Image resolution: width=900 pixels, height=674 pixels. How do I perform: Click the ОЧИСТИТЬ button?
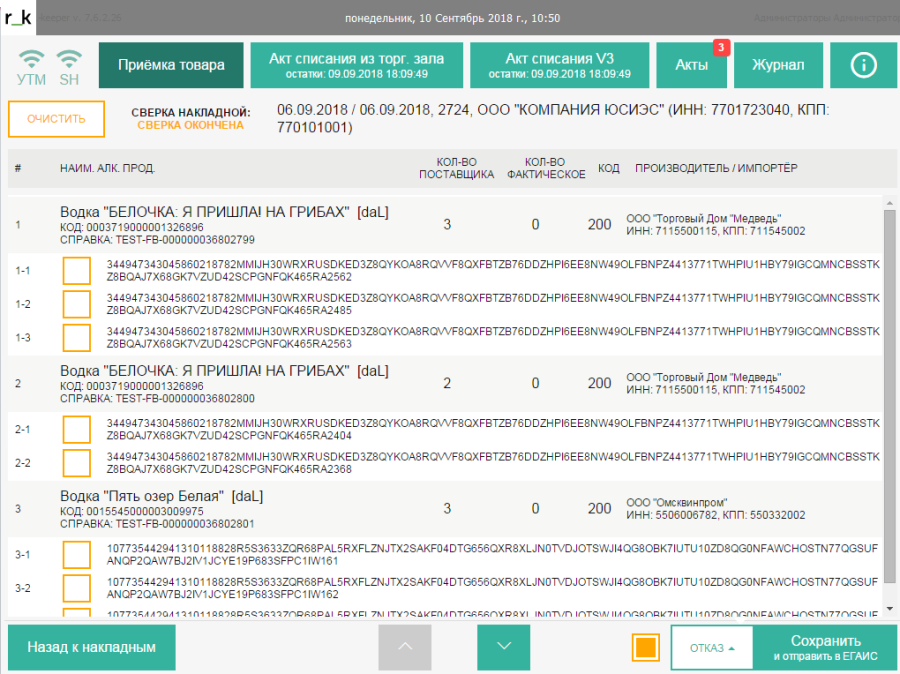(x=56, y=119)
